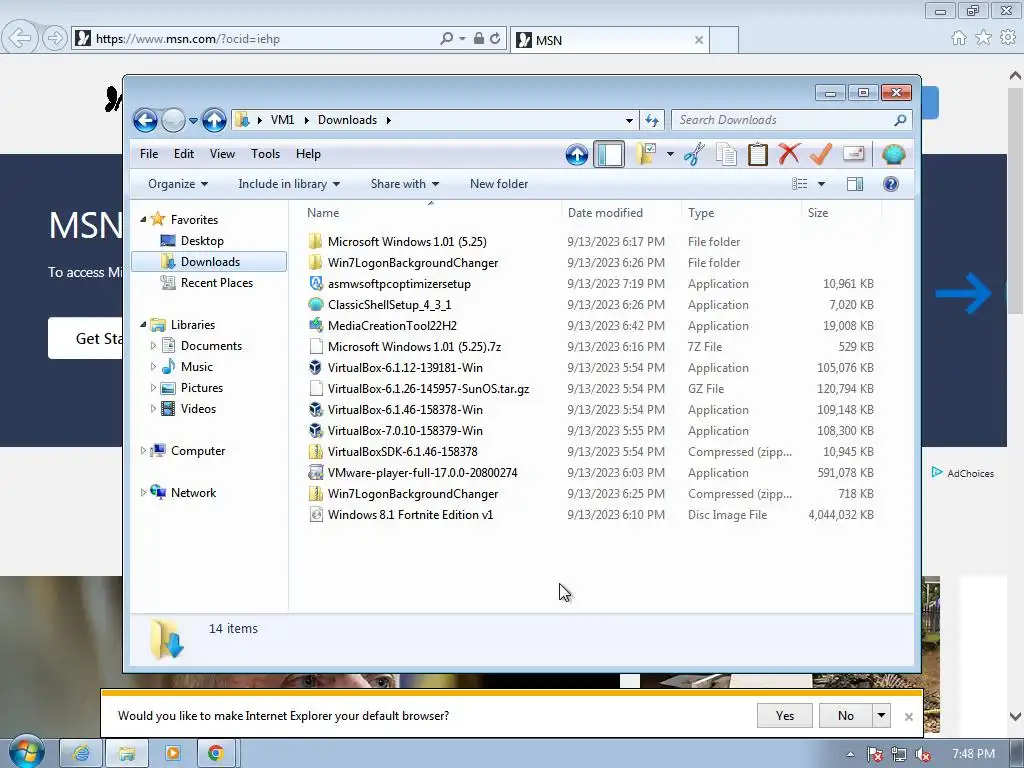Open folder options dropdown arrow in toolbar
The image size is (1024, 768).
point(670,155)
